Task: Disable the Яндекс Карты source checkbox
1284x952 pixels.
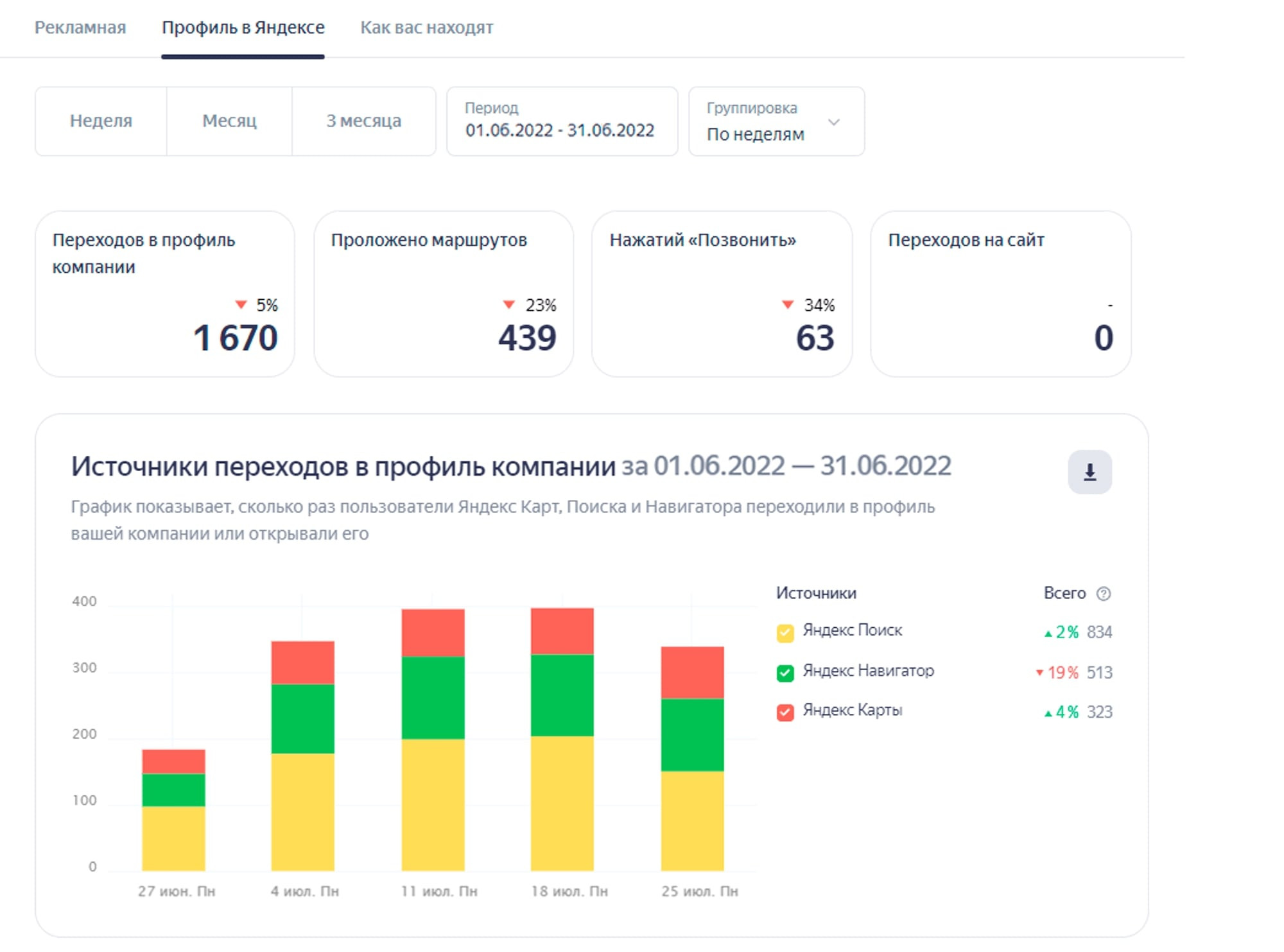Action: (x=785, y=712)
